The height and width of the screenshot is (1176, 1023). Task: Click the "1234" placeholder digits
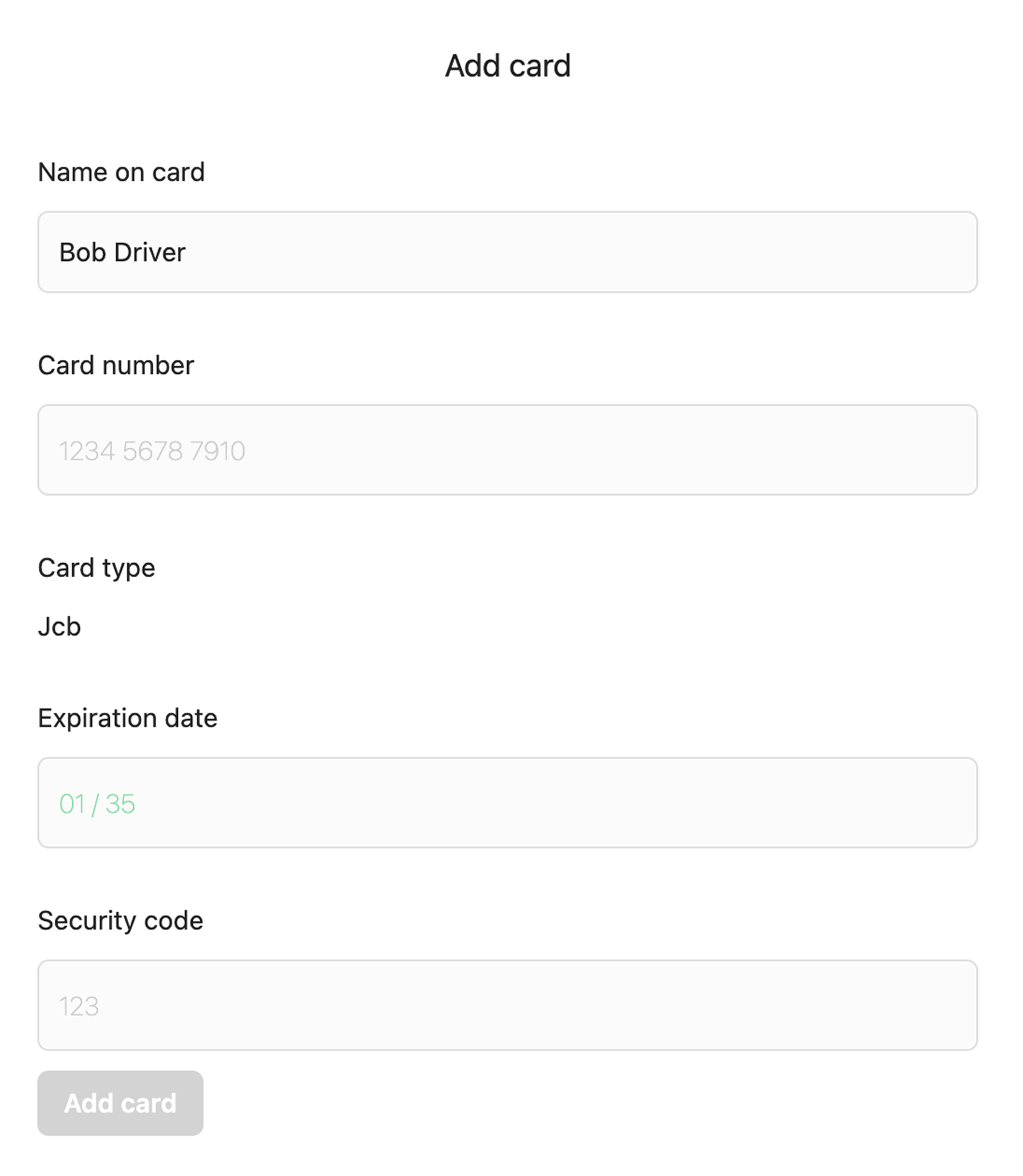(x=87, y=451)
